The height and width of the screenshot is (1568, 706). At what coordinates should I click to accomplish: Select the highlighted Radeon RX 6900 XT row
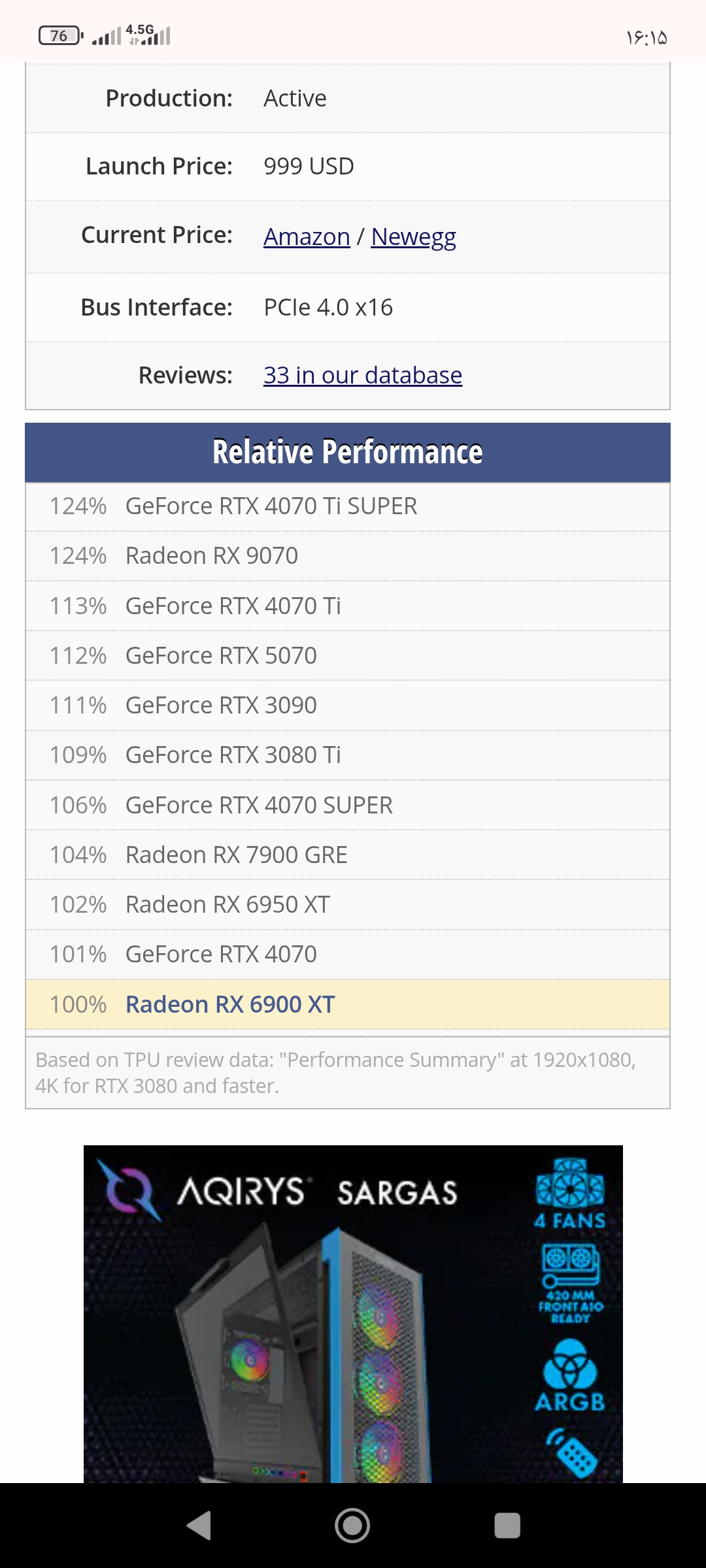point(348,1004)
